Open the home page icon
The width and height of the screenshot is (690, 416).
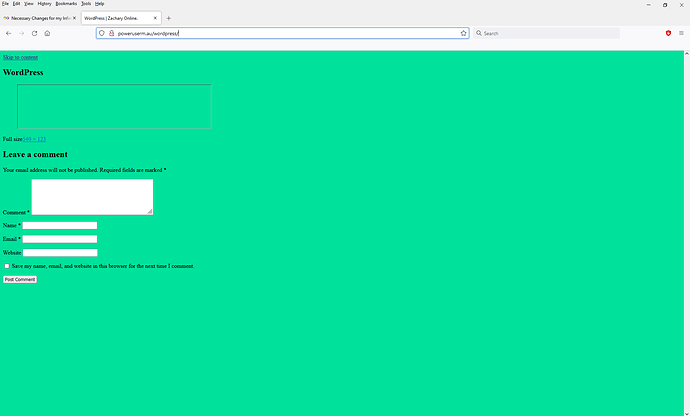(47, 33)
